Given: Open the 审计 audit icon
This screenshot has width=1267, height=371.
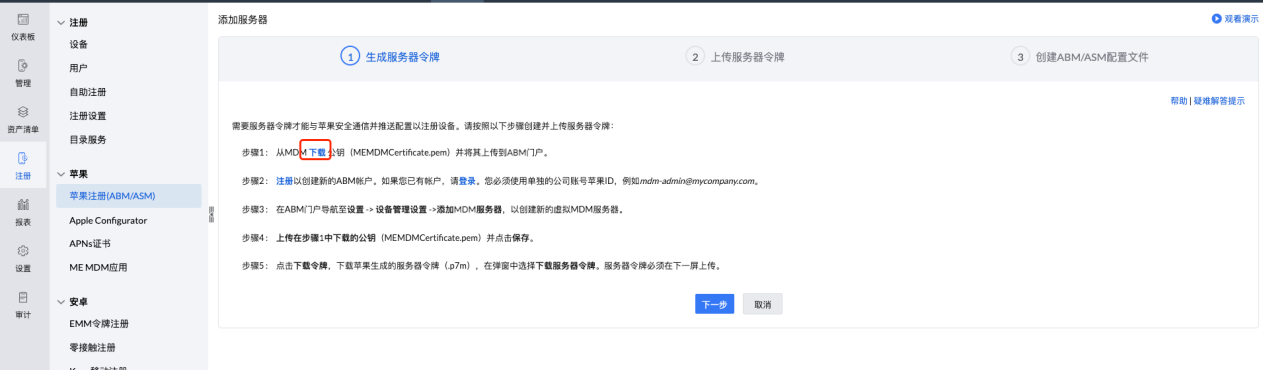Looking at the screenshot, I should pyautogui.click(x=23, y=297).
